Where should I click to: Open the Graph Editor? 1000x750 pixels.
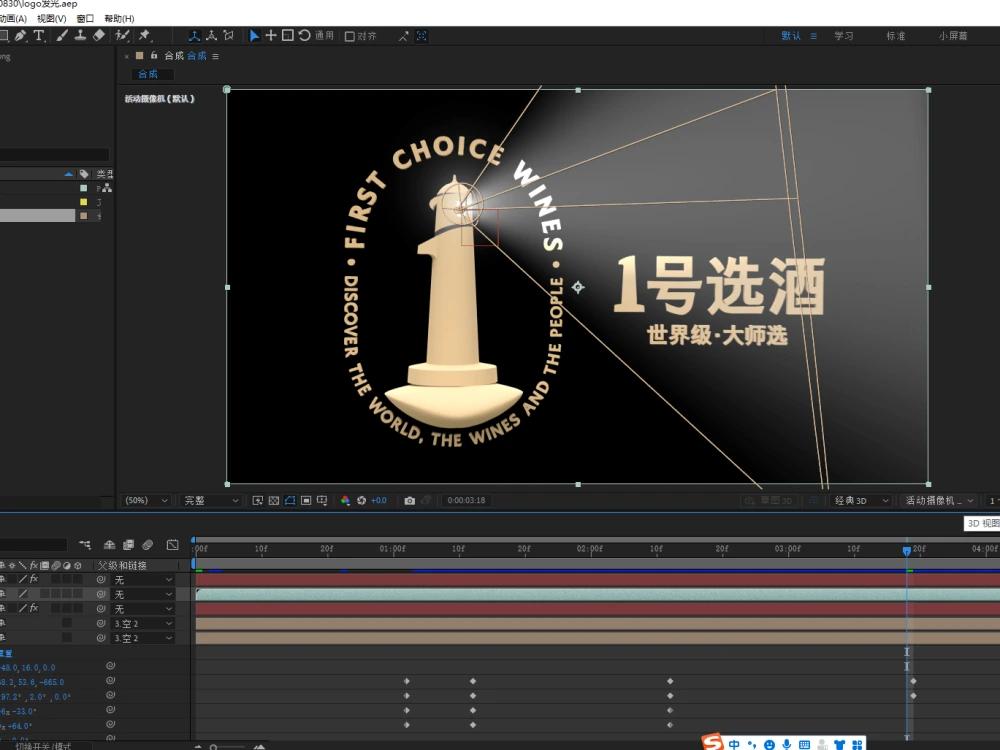[173, 545]
